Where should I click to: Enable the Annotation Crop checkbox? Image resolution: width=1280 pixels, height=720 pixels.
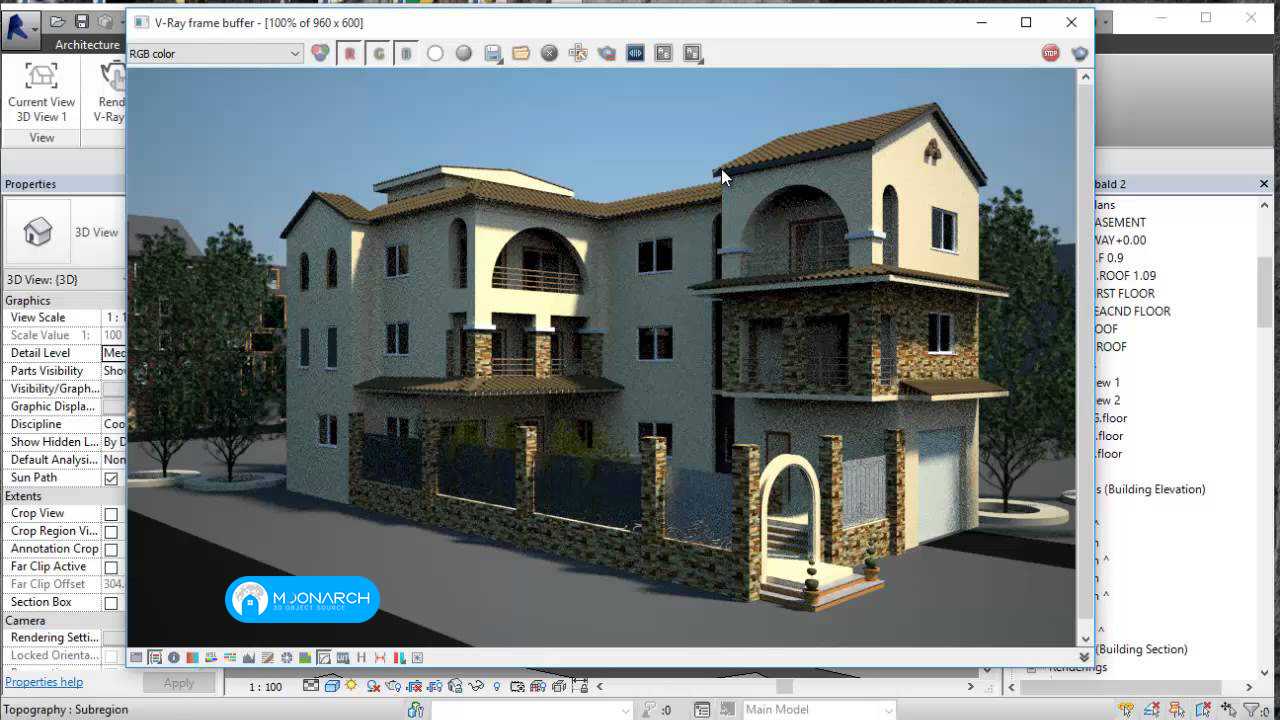click(111, 551)
